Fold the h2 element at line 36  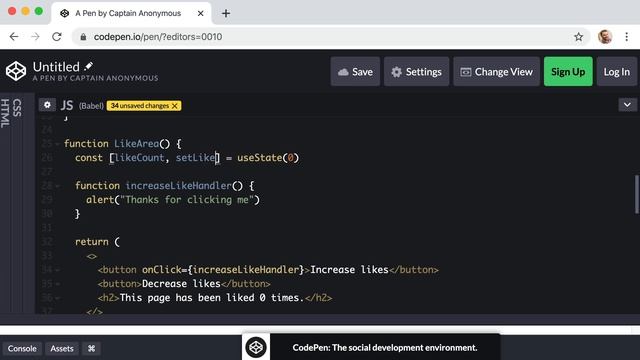[57, 298]
